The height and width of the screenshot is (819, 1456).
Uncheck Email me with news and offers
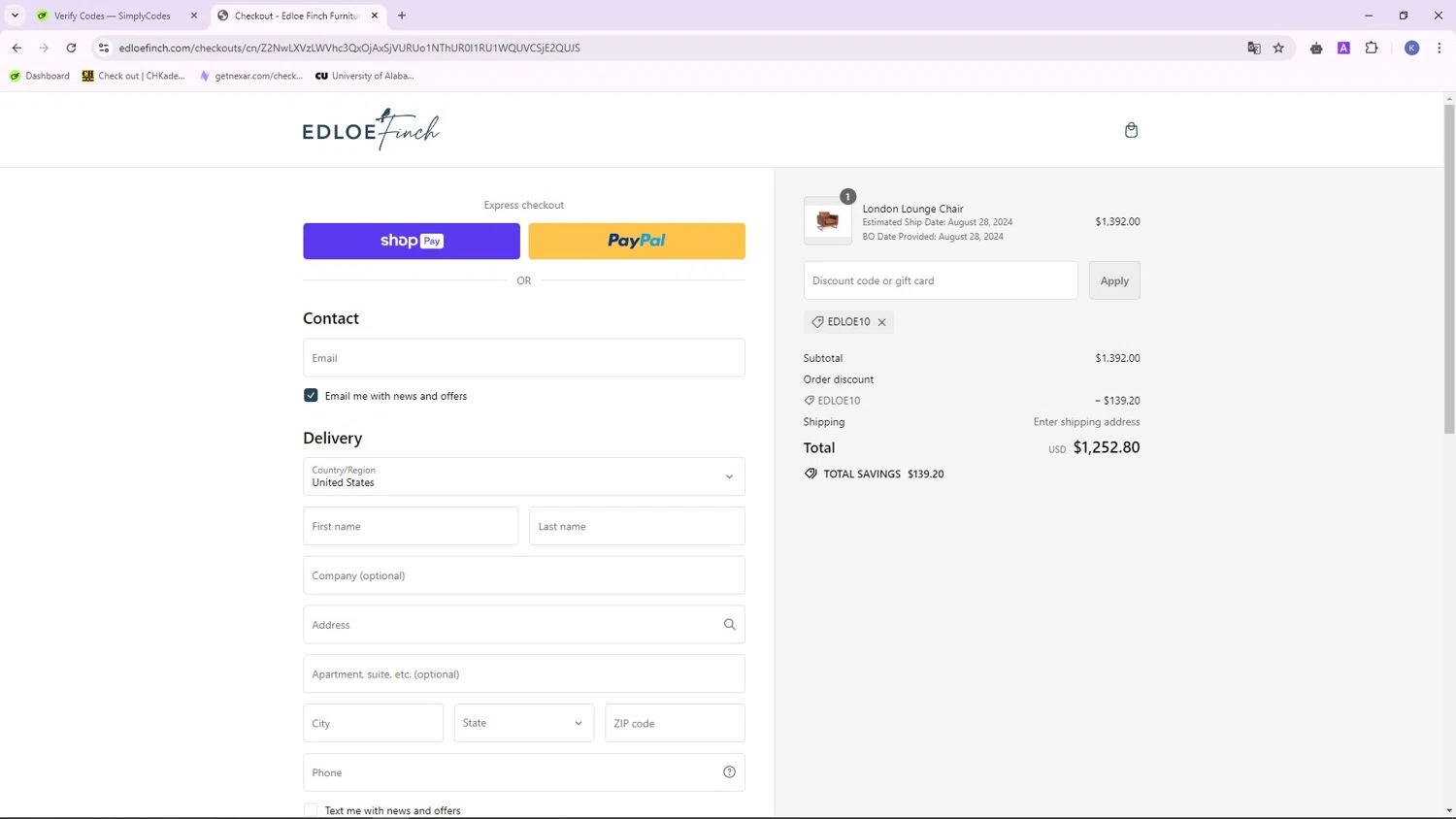(x=311, y=396)
